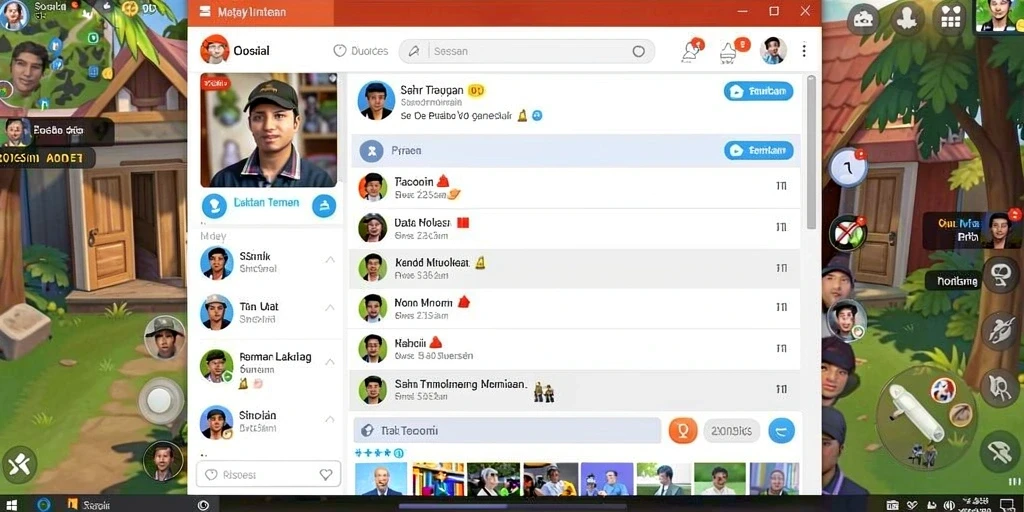Click the orange trophy button

tap(683, 430)
